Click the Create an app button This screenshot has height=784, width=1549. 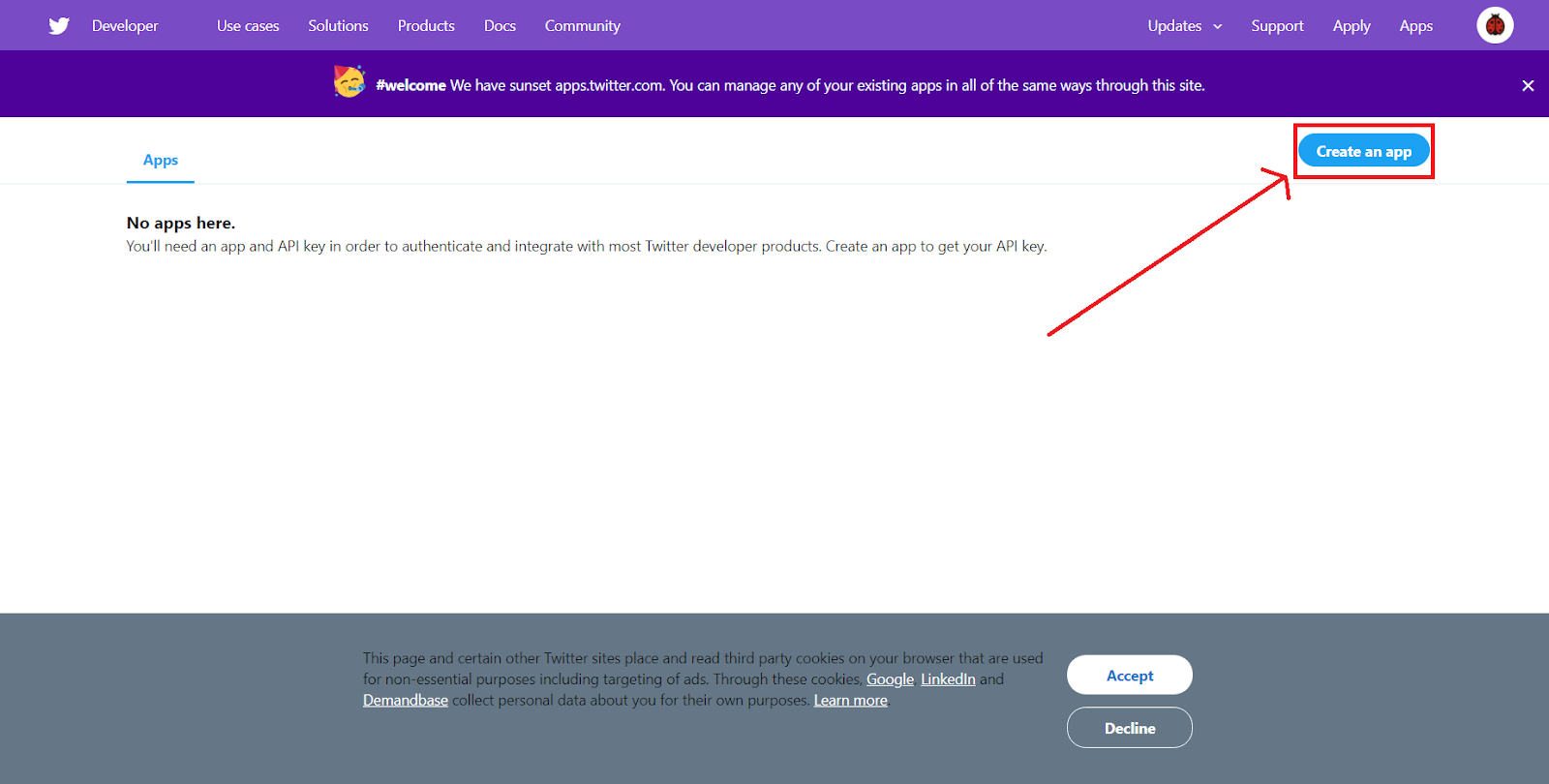coord(1363,151)
